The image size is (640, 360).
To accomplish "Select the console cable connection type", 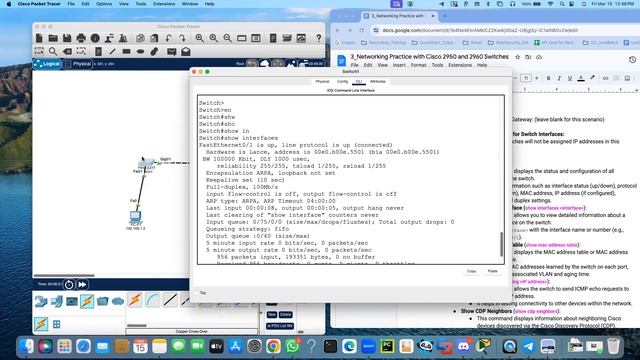I will point(153,300).
